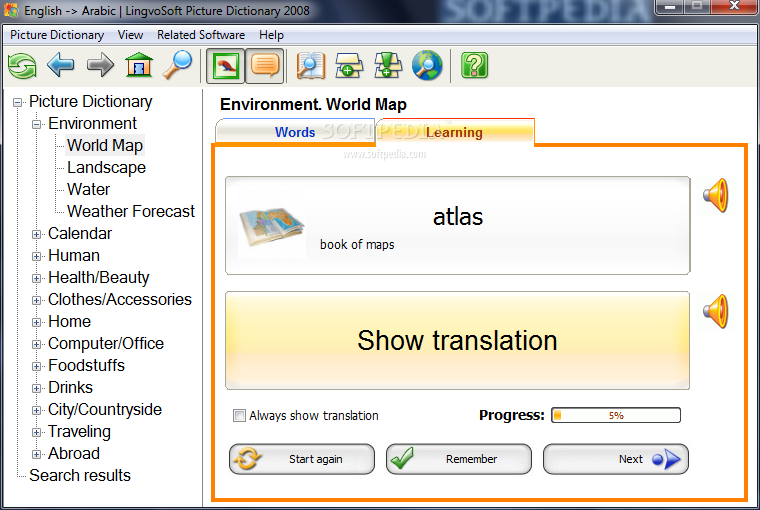Expand the Foodstuffs category
This screenshot has height=510, width=760.
pos(36,366)
